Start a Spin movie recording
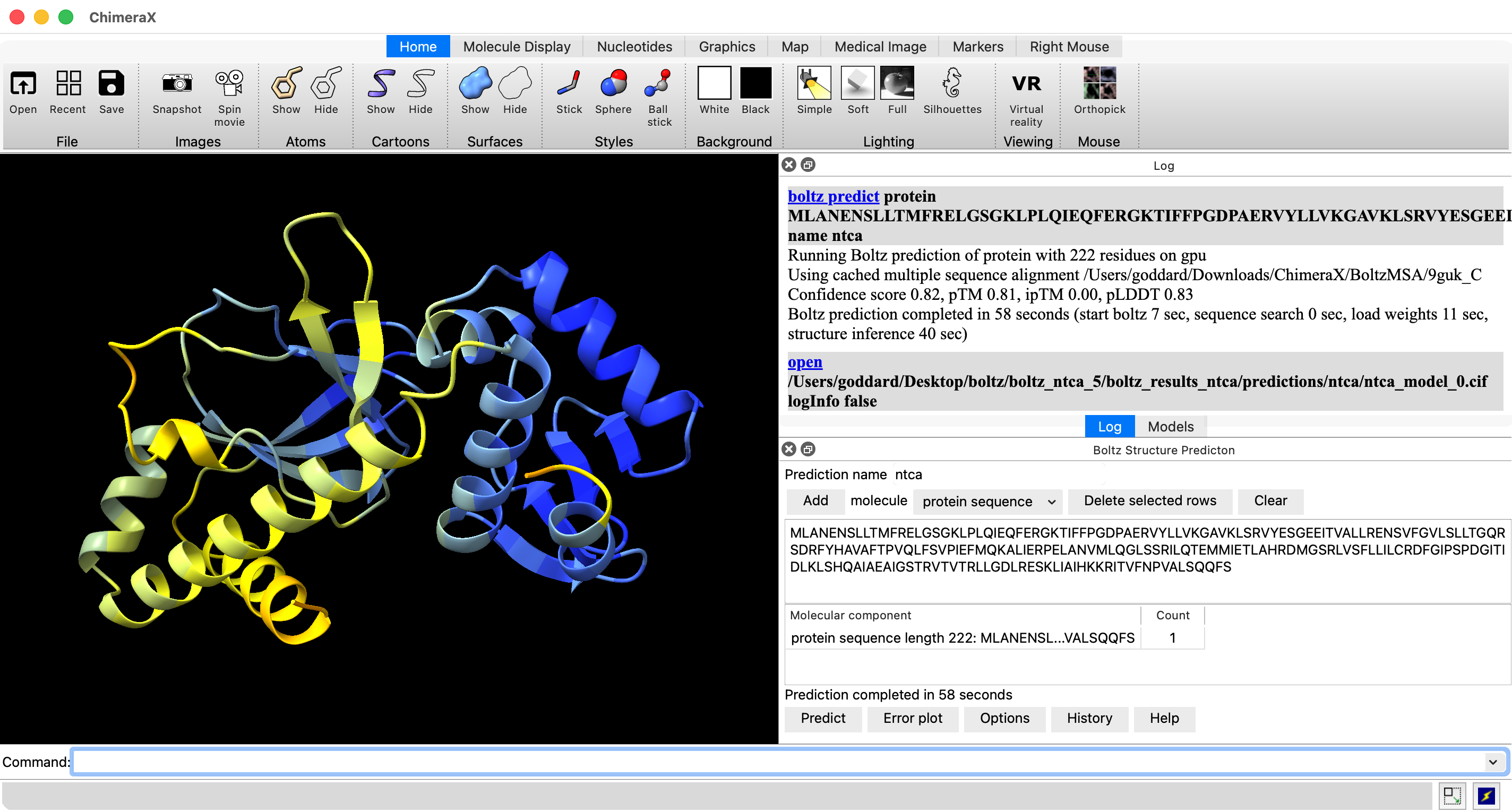Screen dimensions: 1512x812 pyautogui.click(x=229, y=84)
